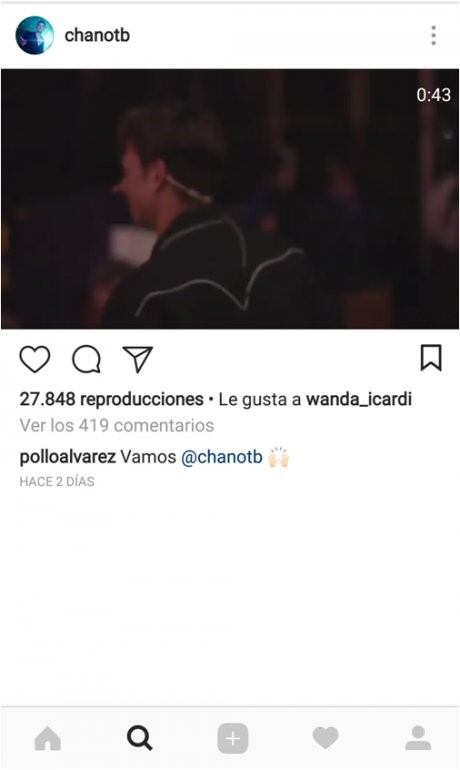This screenshot has height=770, width=460.
Task: Tap the chanotb username header
Action: (x=97, y=35)
